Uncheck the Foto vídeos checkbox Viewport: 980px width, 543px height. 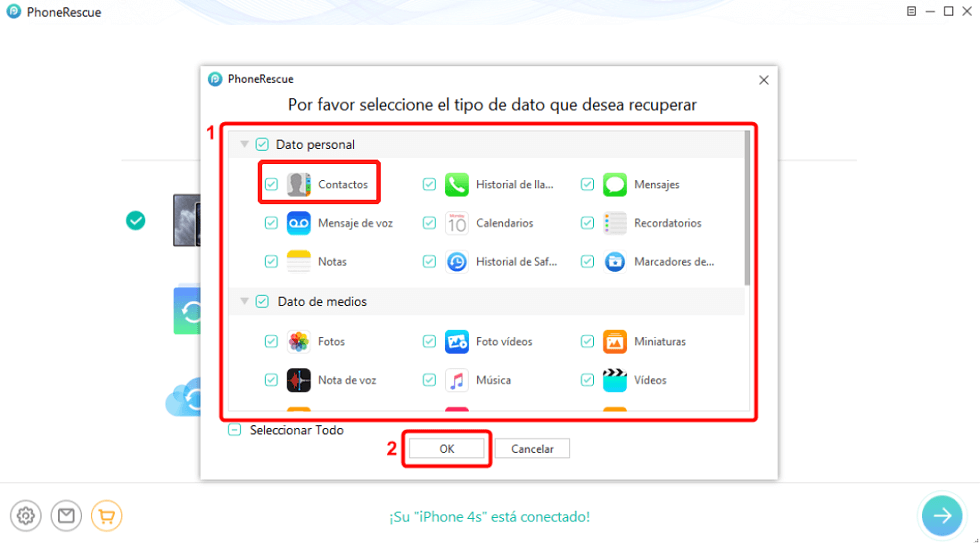tap(429, 342)
